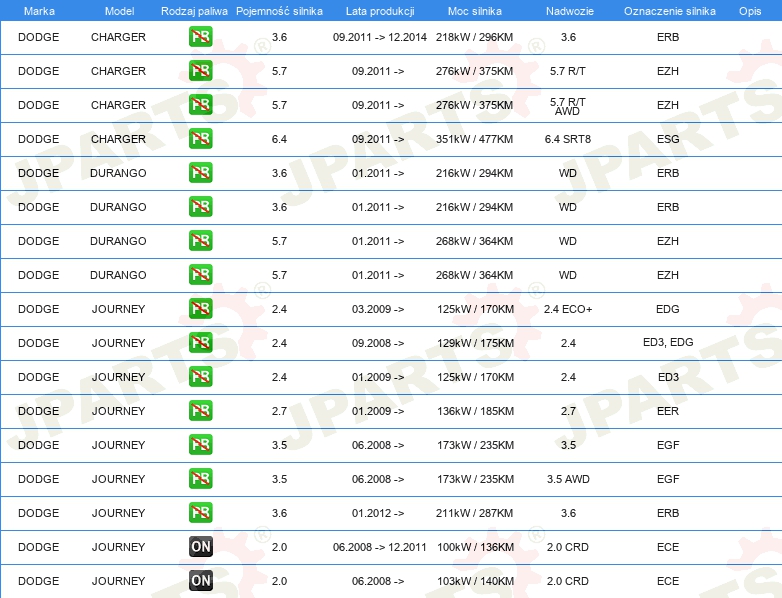Image resolution: width=782 pixels, height=598 pixels.
Task: Click ON diesel icon in 100kW Journey row
Action: tap(200, 547)
